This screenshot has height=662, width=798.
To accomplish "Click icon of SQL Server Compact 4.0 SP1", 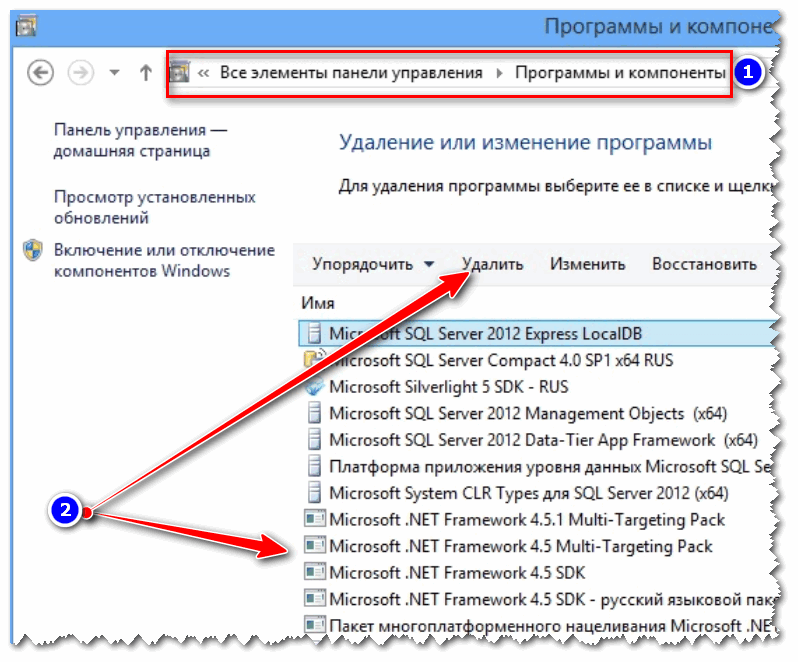I will point(315,359).
